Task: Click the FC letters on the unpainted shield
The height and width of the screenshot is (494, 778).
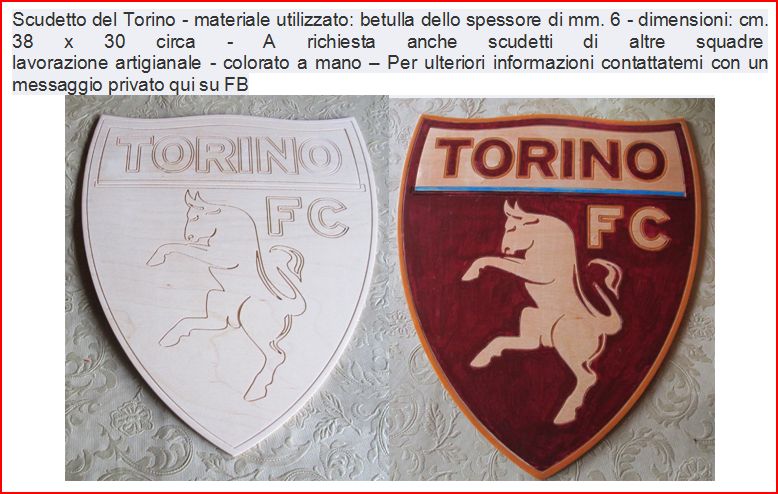Action: [307, 217]
